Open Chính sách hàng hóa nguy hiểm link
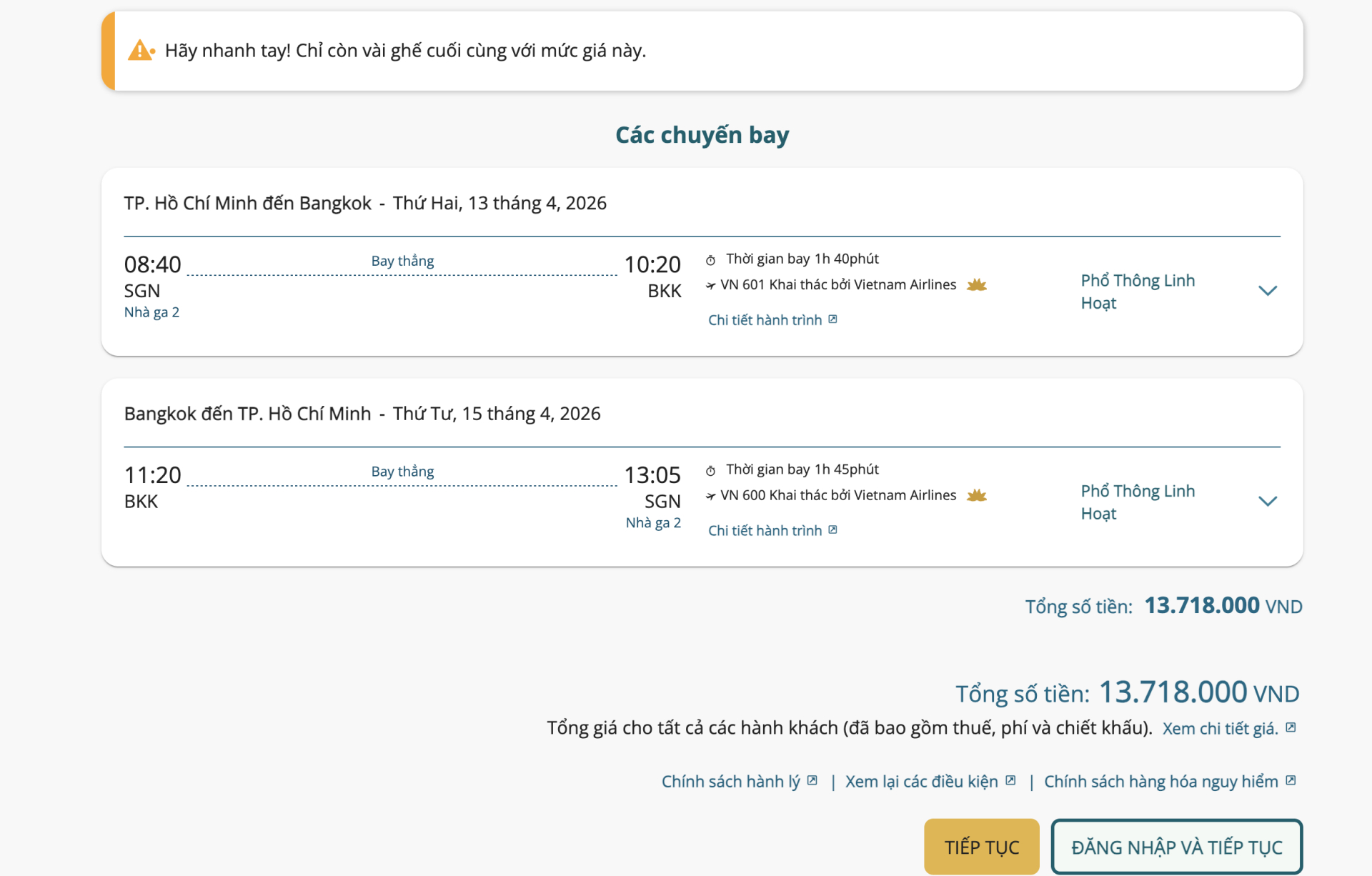Viewport: 1372px width, 876px height. coord(1160,782)
